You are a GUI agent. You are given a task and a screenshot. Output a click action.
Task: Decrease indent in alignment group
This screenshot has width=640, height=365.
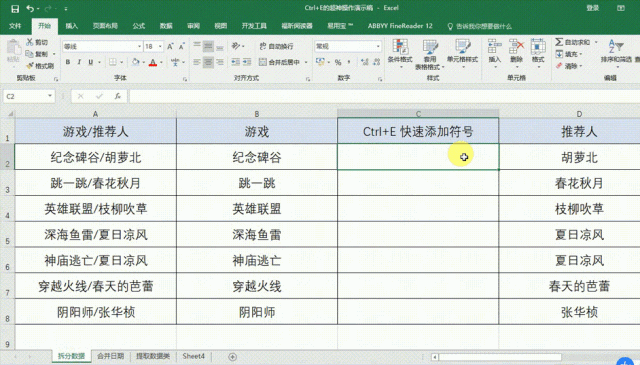point(236,62)
